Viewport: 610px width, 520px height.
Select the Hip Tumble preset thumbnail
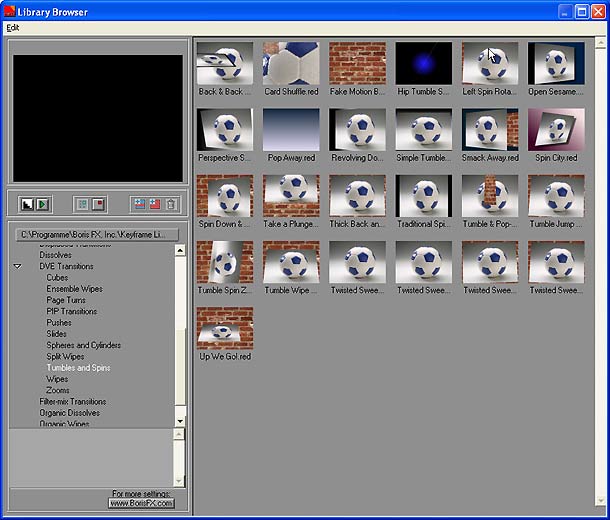click(x=423, y=64)
